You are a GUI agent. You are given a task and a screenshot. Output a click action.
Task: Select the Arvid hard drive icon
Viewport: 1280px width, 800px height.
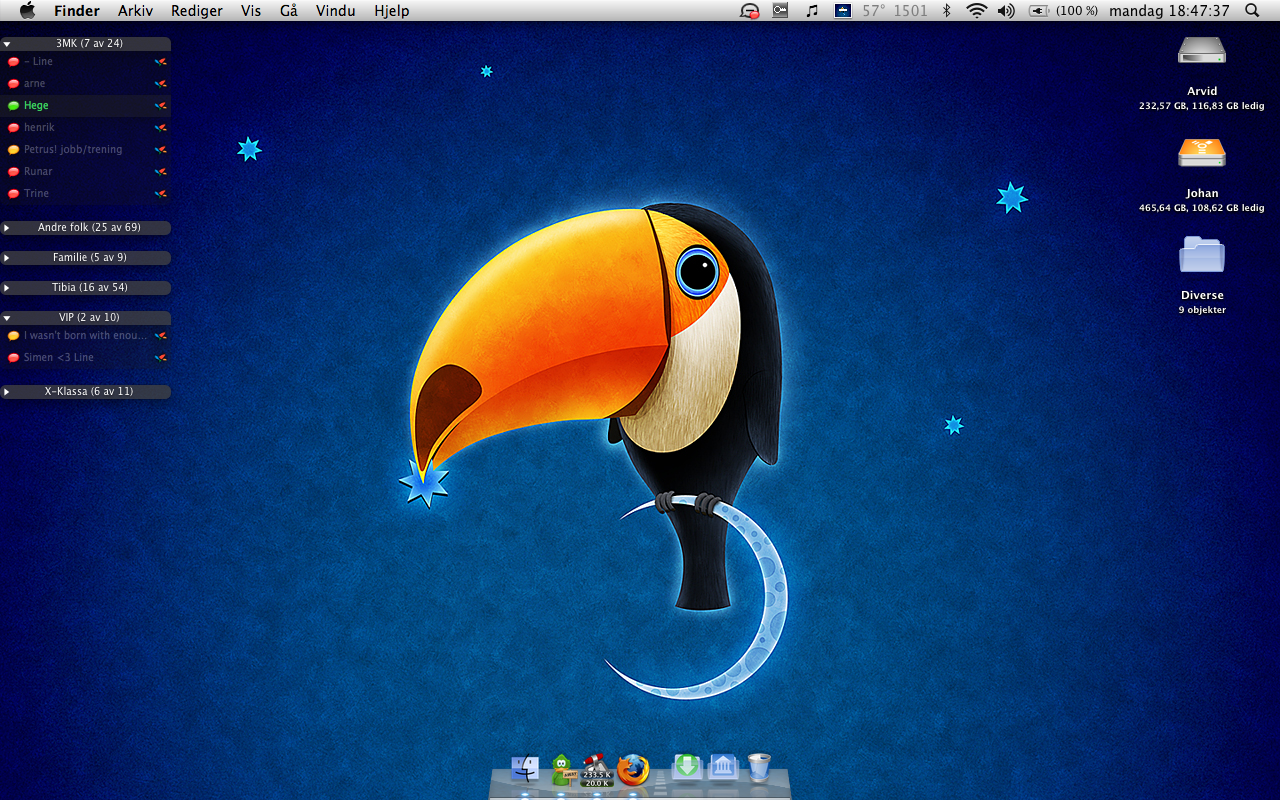coord(1201,52)
